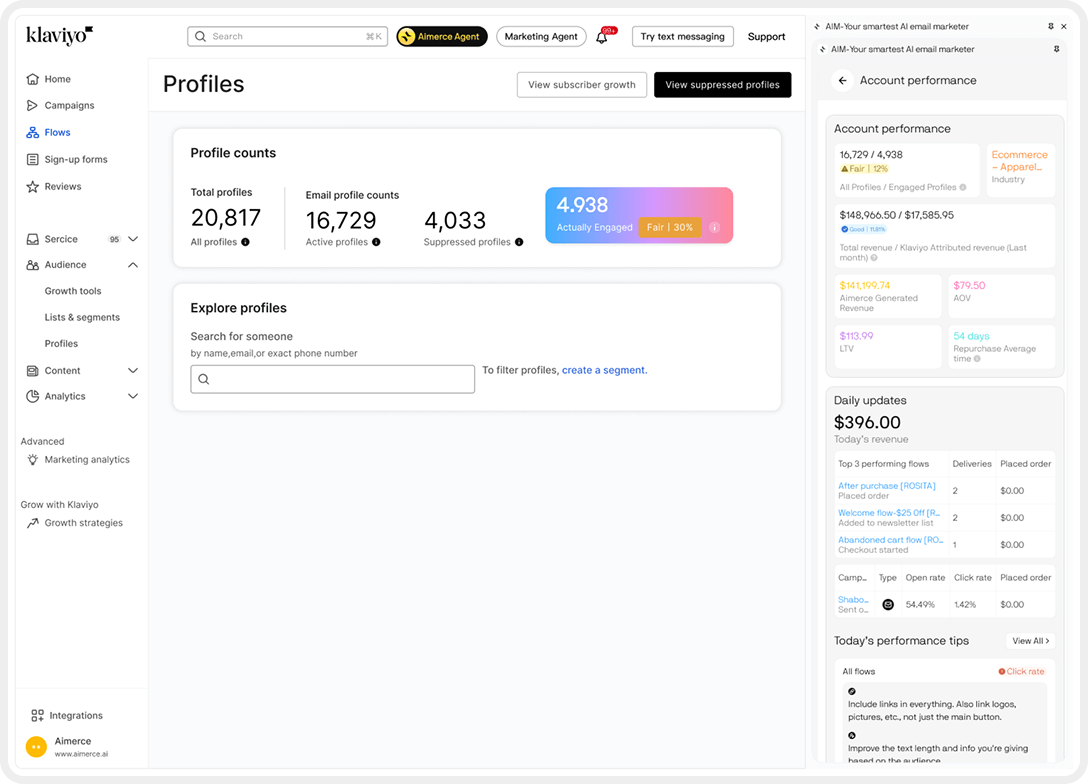Image resolution: width=1088 pixels, height=784 pixels.
Task: Switch to the Marketing Agent tab
Action: 541,36
